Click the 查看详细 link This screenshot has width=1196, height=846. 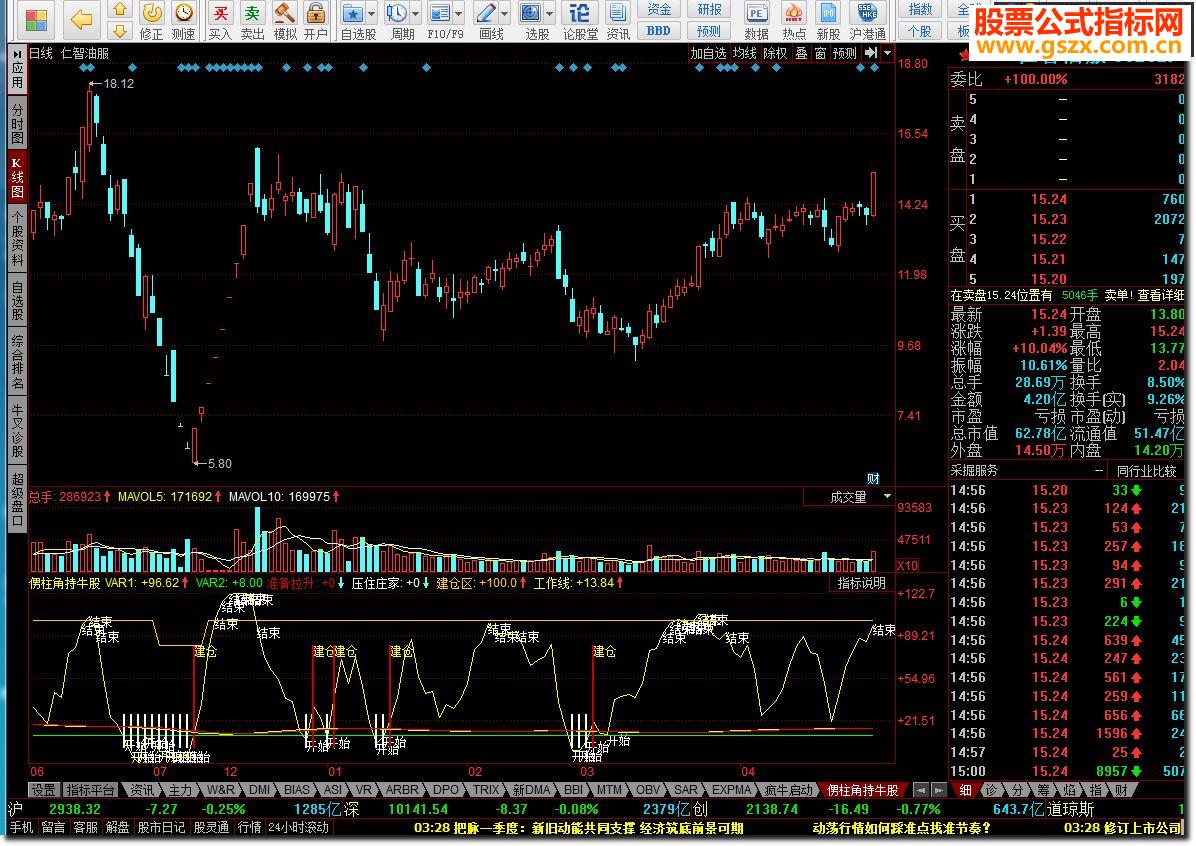(1160, 295)
